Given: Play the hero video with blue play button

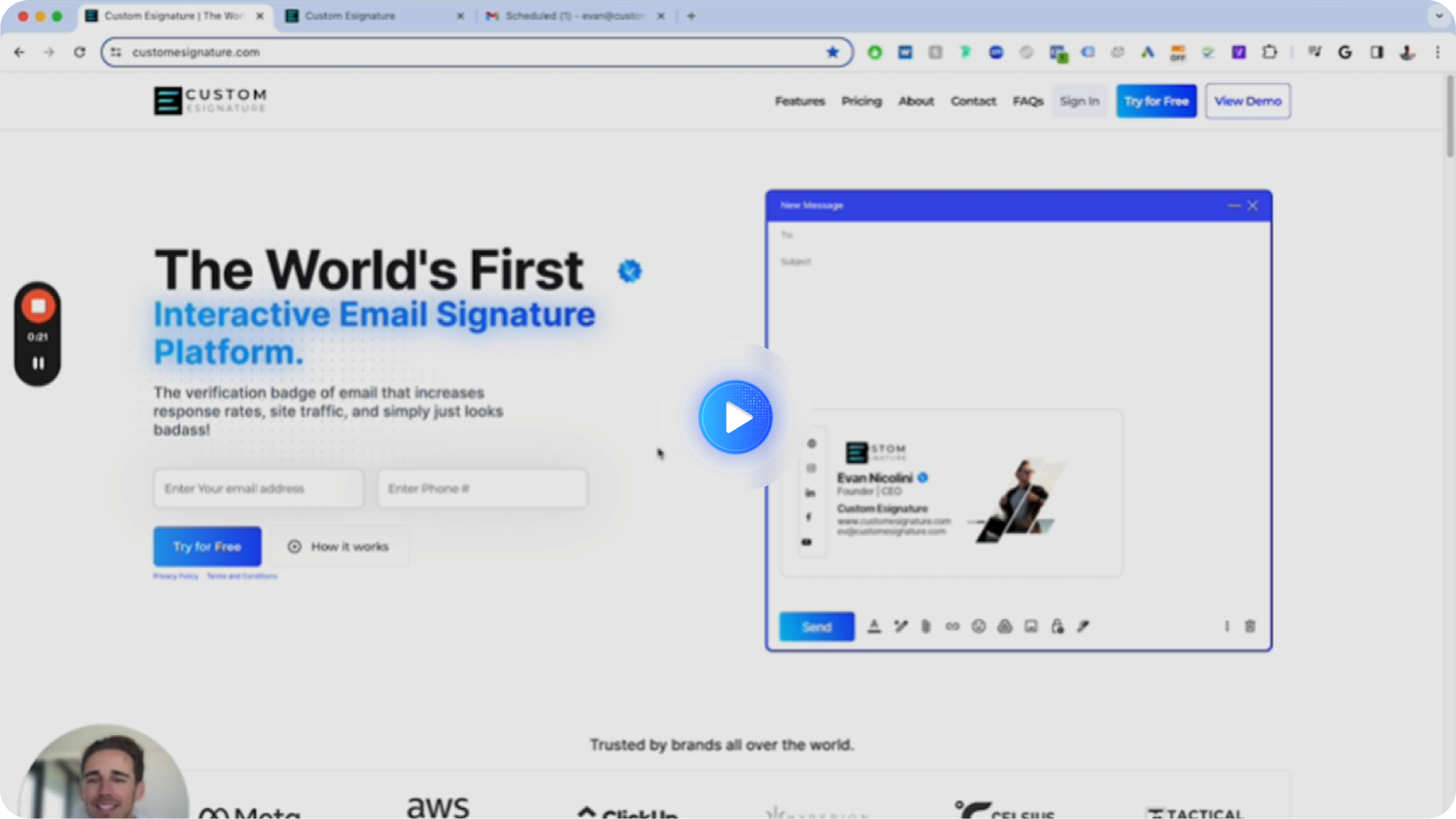Looking at the screenshot, I should tap(735, 417).
